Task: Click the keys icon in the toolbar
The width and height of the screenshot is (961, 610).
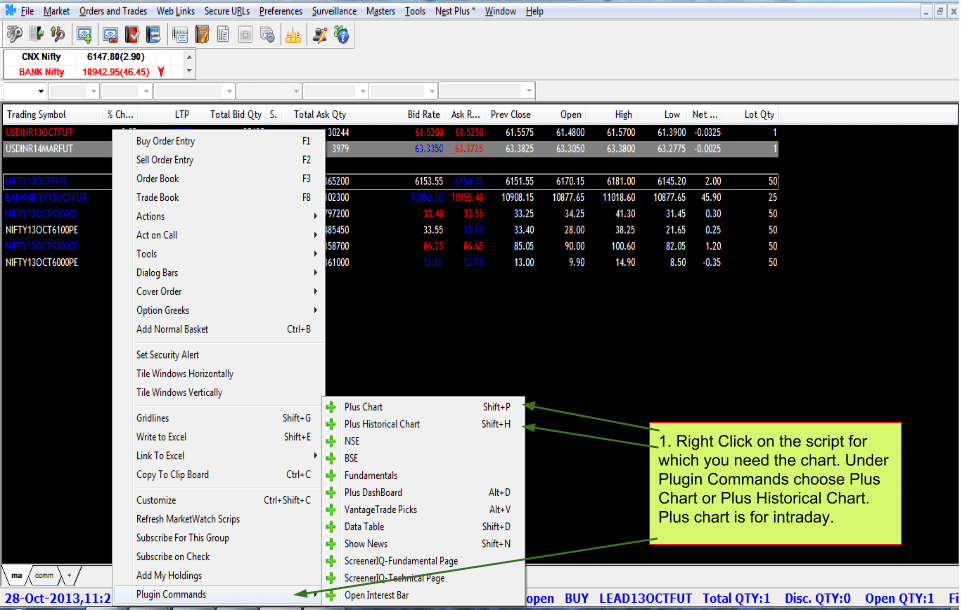Action: (15, 35)
